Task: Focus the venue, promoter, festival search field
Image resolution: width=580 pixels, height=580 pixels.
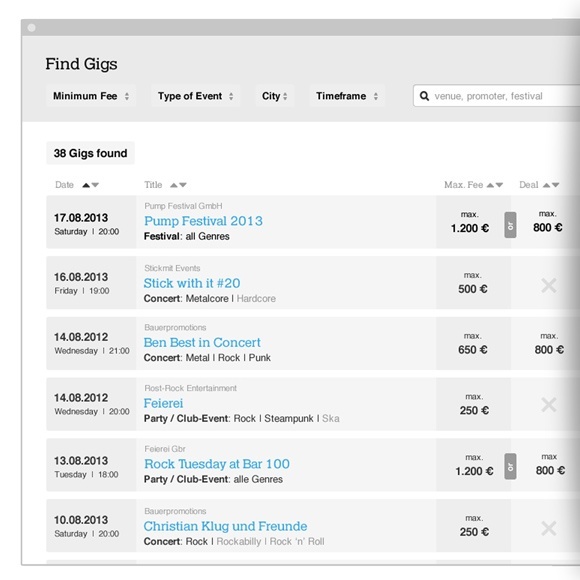Action: (x=496, y=96)
